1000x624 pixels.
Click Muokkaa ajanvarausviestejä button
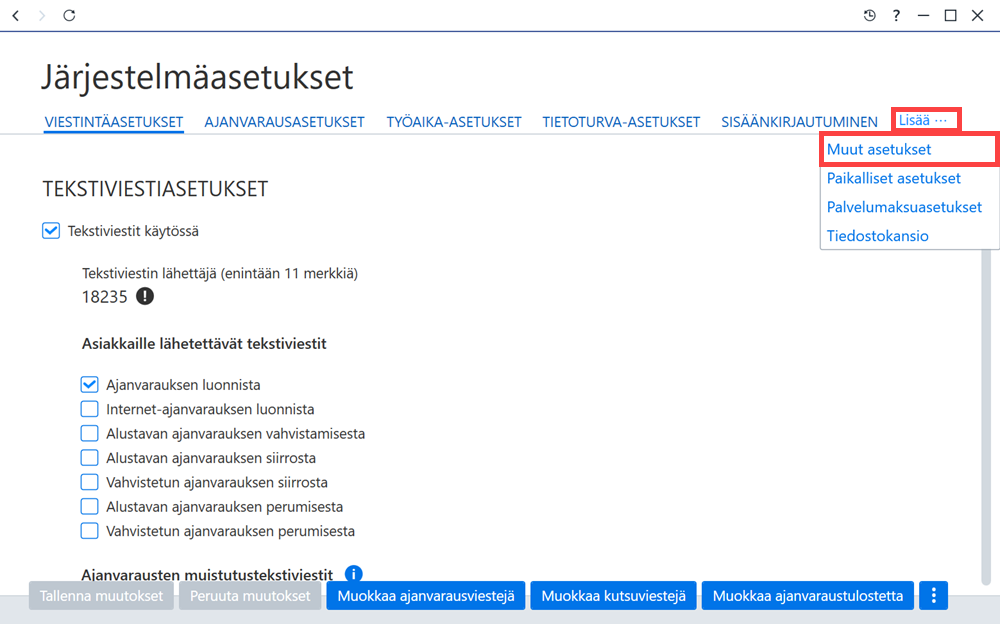point(426,596)
